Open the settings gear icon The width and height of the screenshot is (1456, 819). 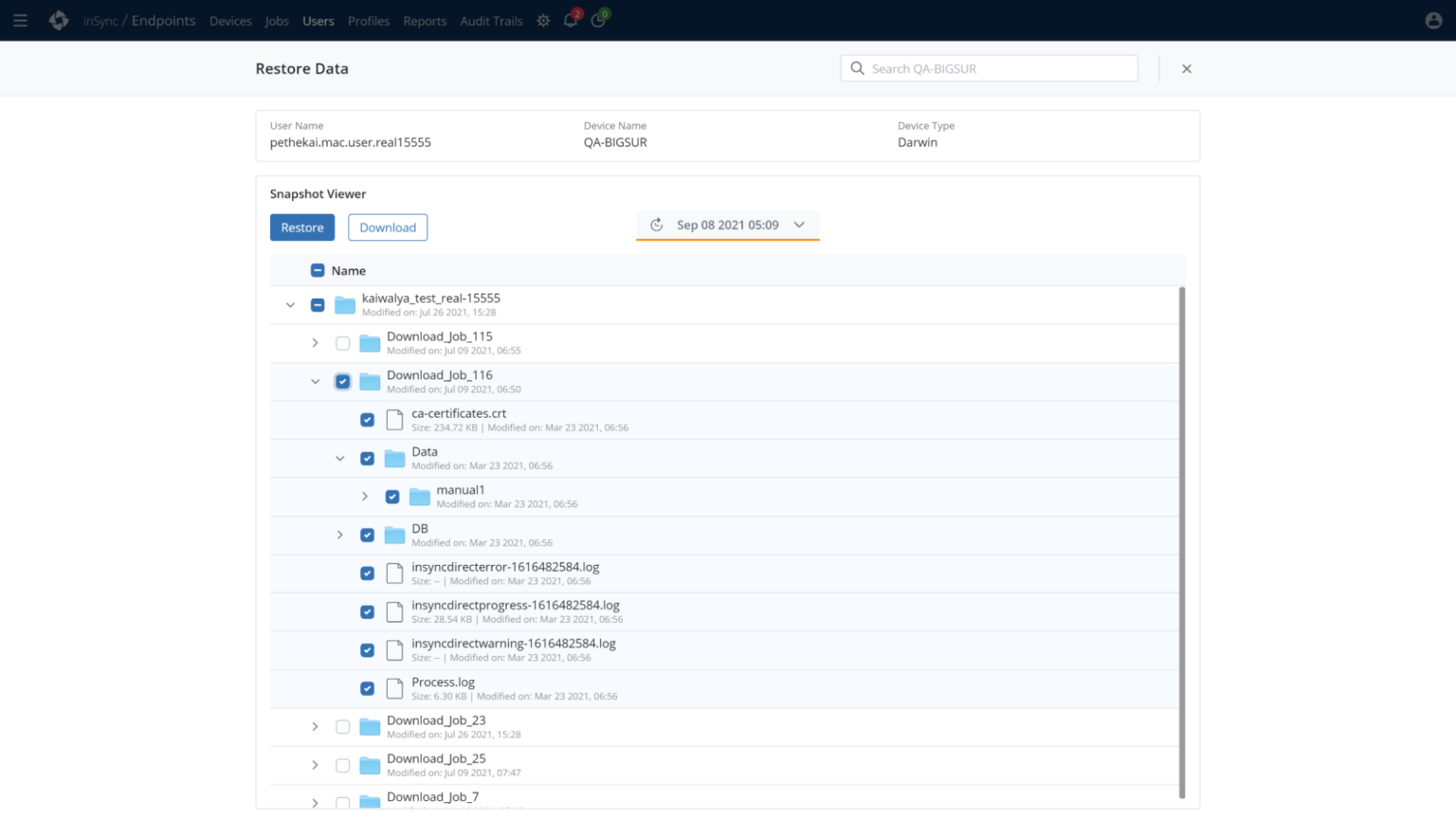(543, 21)
